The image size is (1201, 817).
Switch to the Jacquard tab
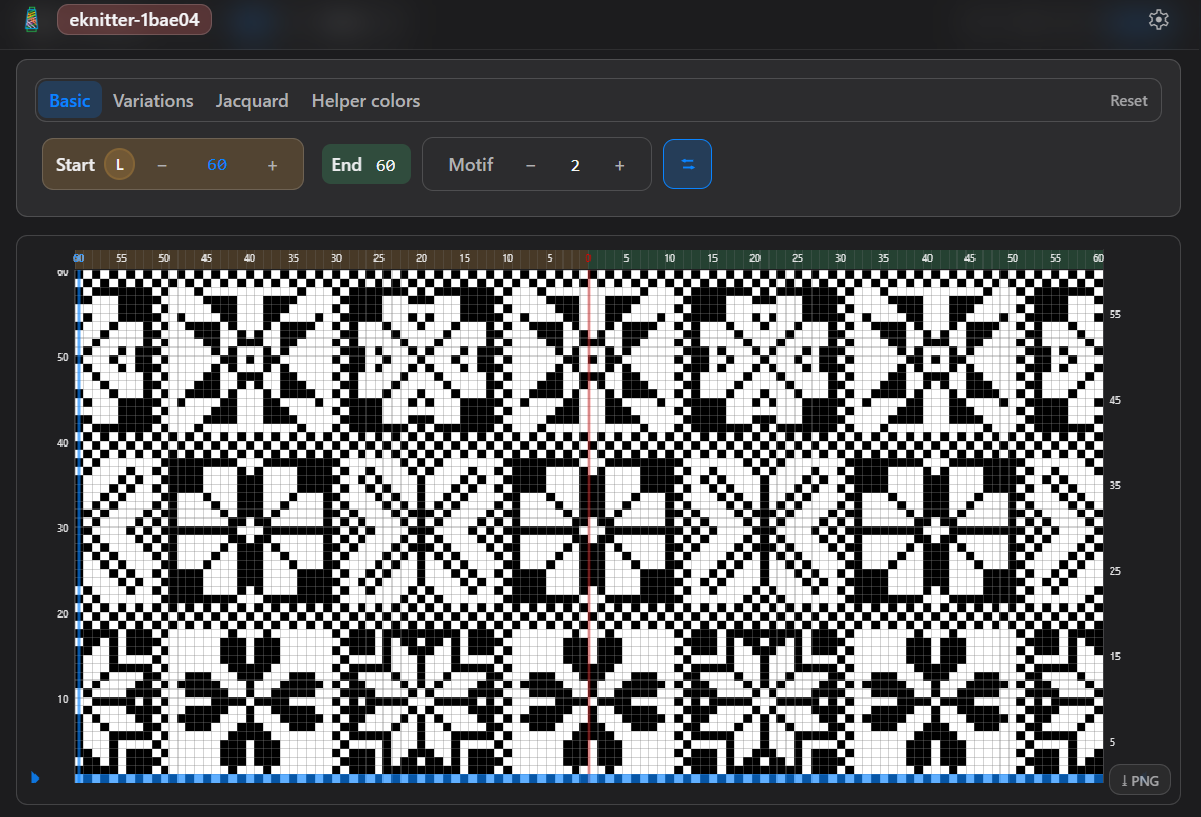pyautogui.click(x=252, y=100)
